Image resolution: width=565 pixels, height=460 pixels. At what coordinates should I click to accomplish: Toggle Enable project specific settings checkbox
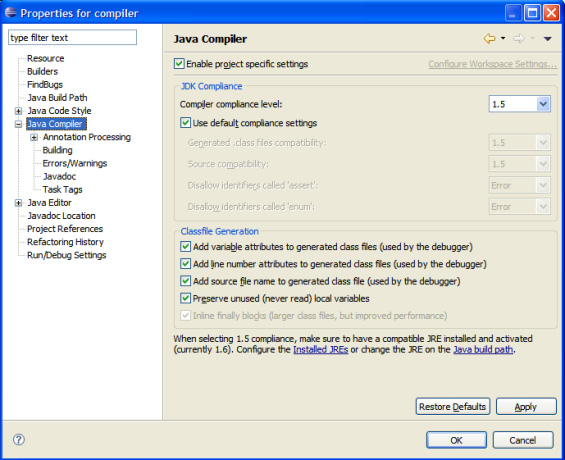pos(179,64)
